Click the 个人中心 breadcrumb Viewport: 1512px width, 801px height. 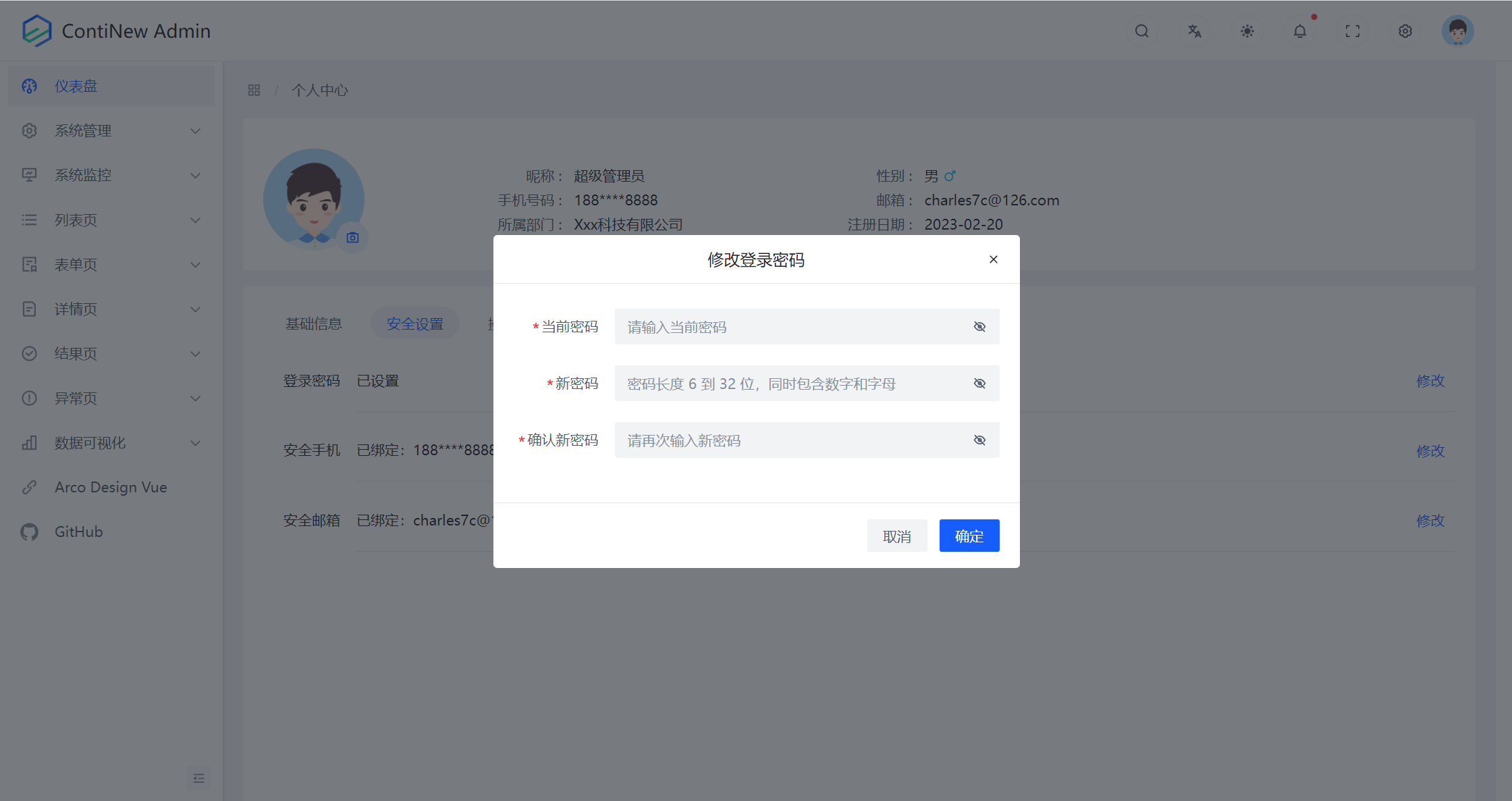(x=319, y=90)
